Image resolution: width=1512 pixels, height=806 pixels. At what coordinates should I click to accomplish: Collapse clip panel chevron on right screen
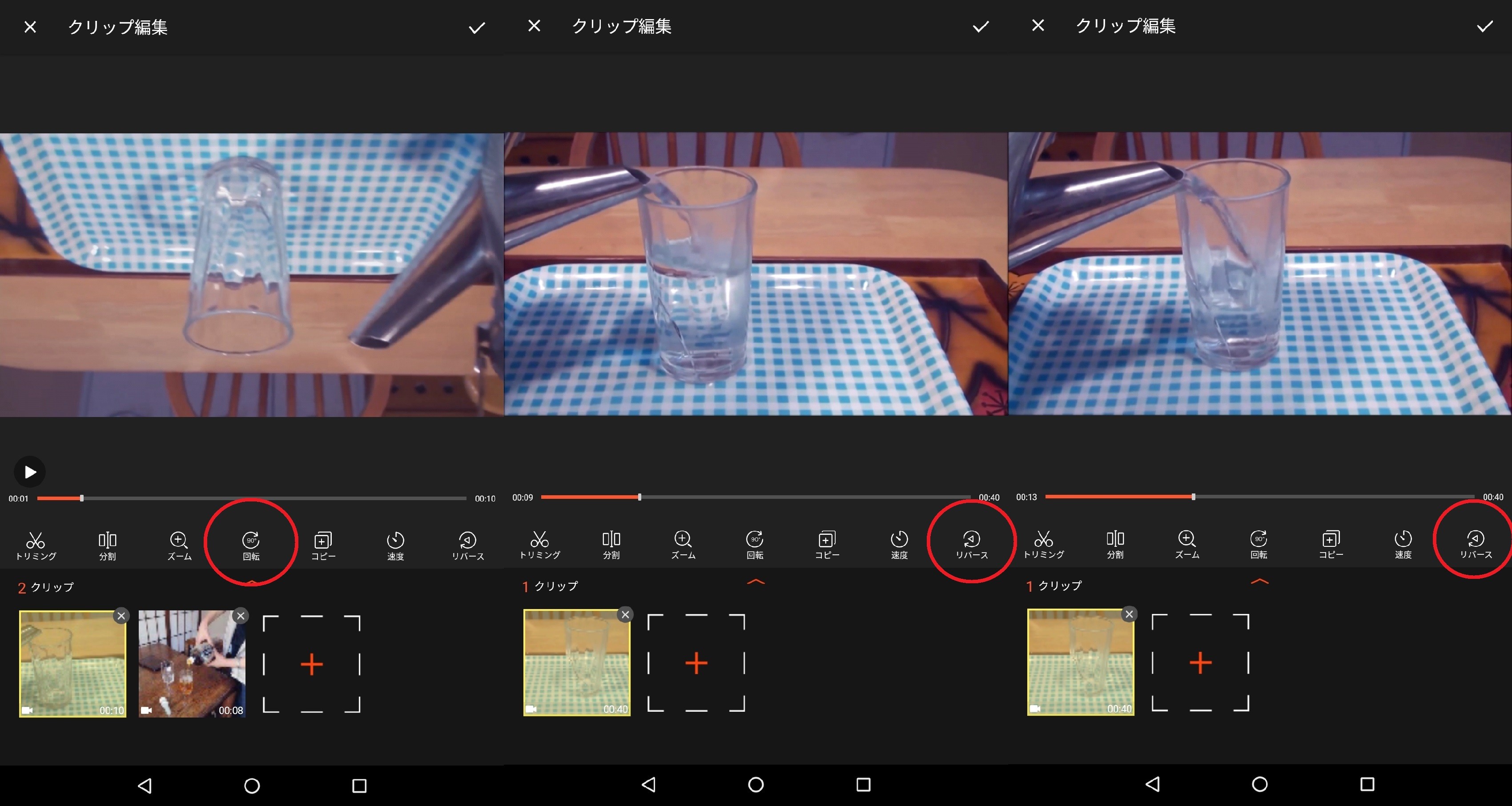point(1259,581)
